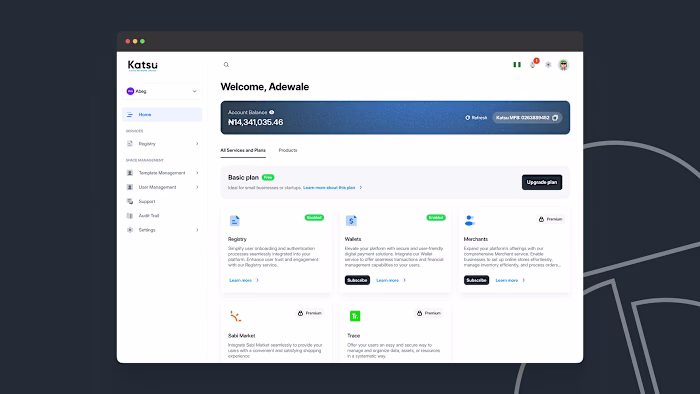Click the Support sidebar icon
700x394 pixels.
tap(130, 201)
